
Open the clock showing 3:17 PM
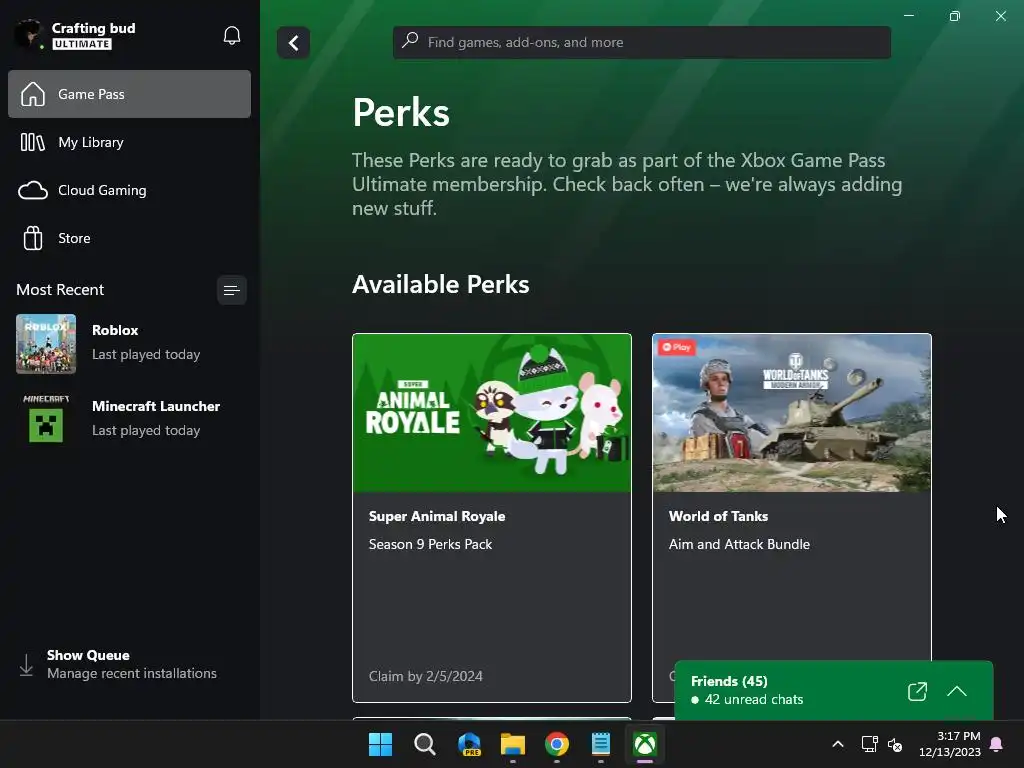tap(950, 744)
